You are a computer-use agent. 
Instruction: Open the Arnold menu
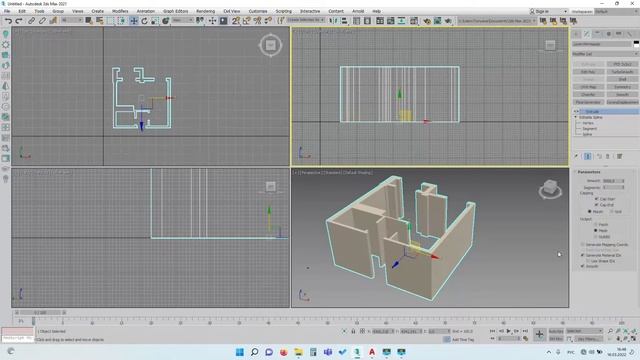click(358, 11)
